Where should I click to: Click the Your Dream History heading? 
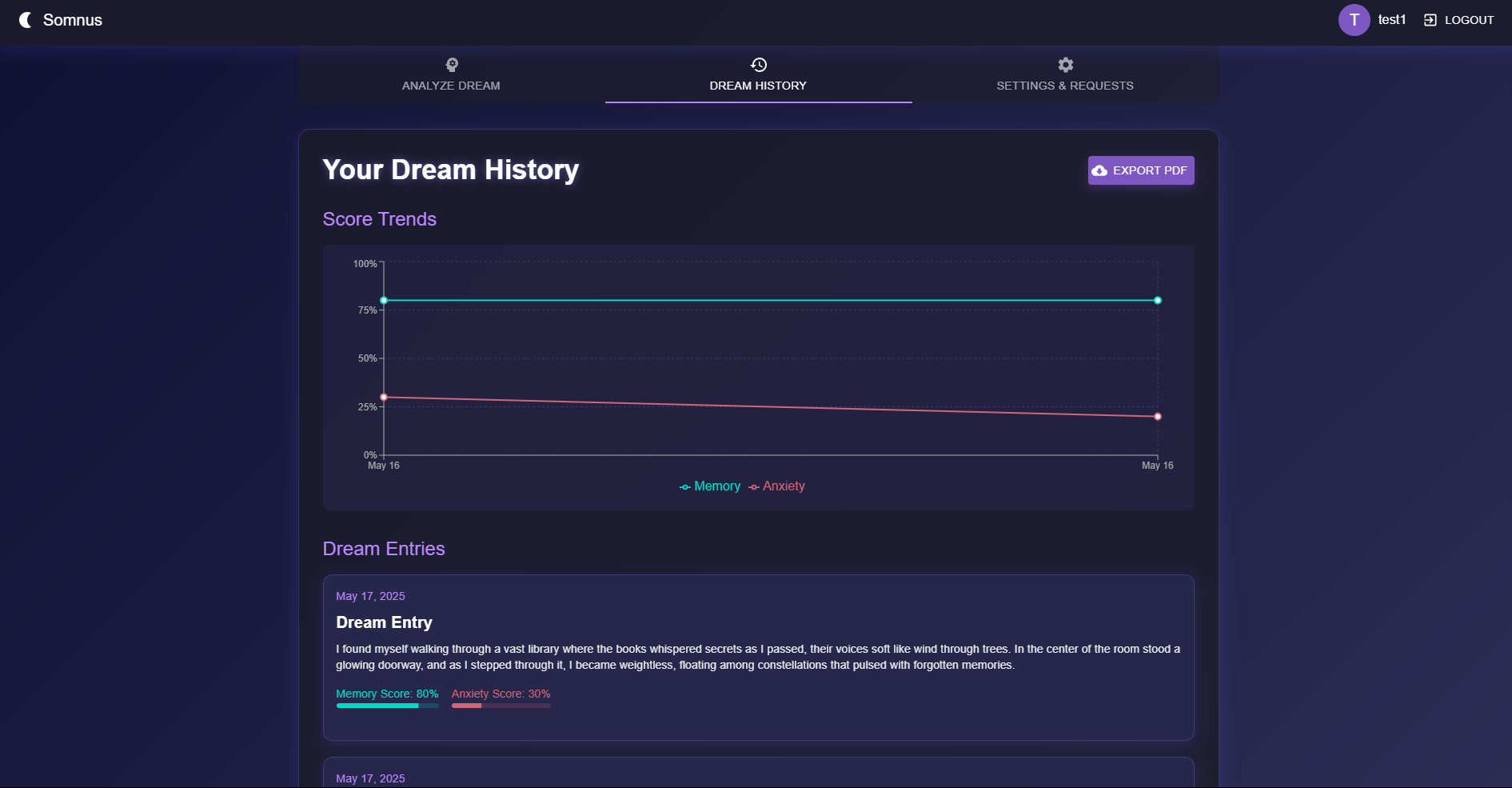pos(451,170)
